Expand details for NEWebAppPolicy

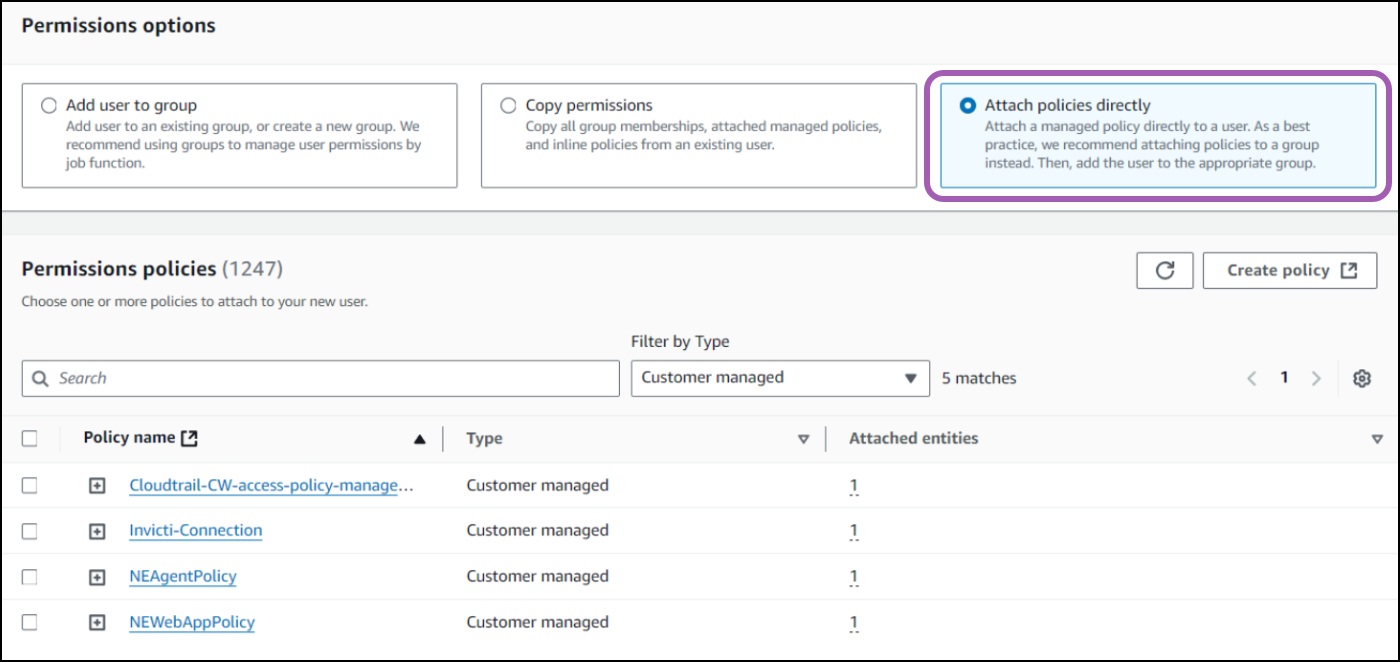coord(97,622)
